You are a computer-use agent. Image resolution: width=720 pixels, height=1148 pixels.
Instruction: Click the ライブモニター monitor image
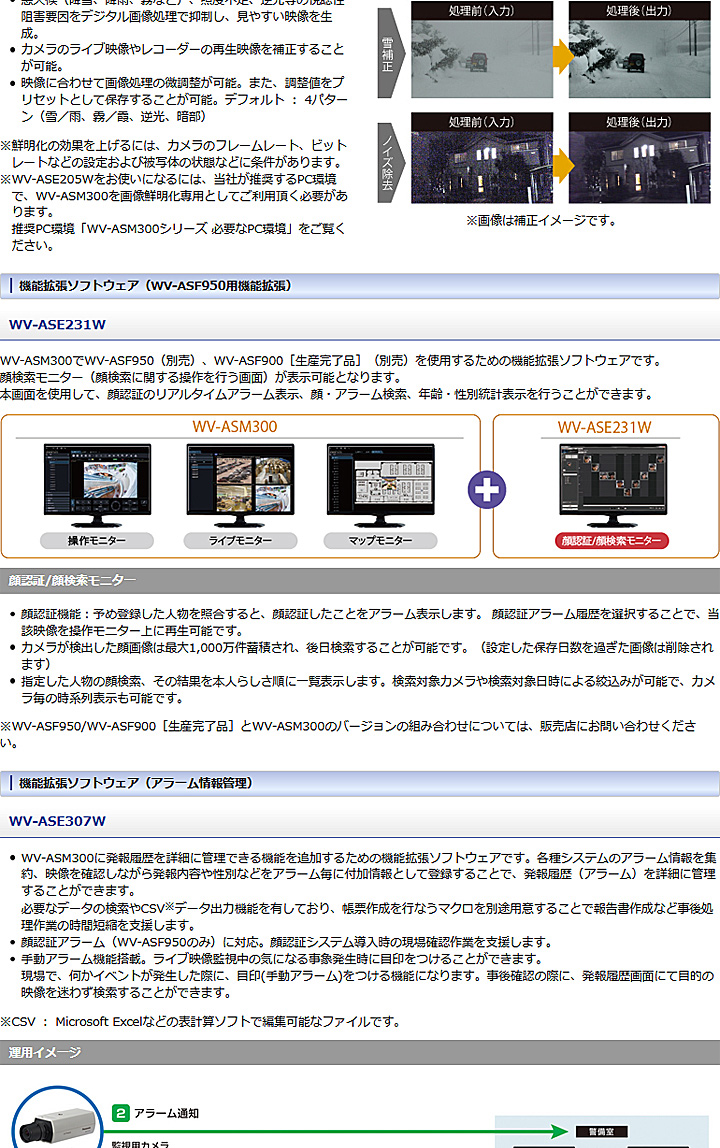tap(240, 485)
